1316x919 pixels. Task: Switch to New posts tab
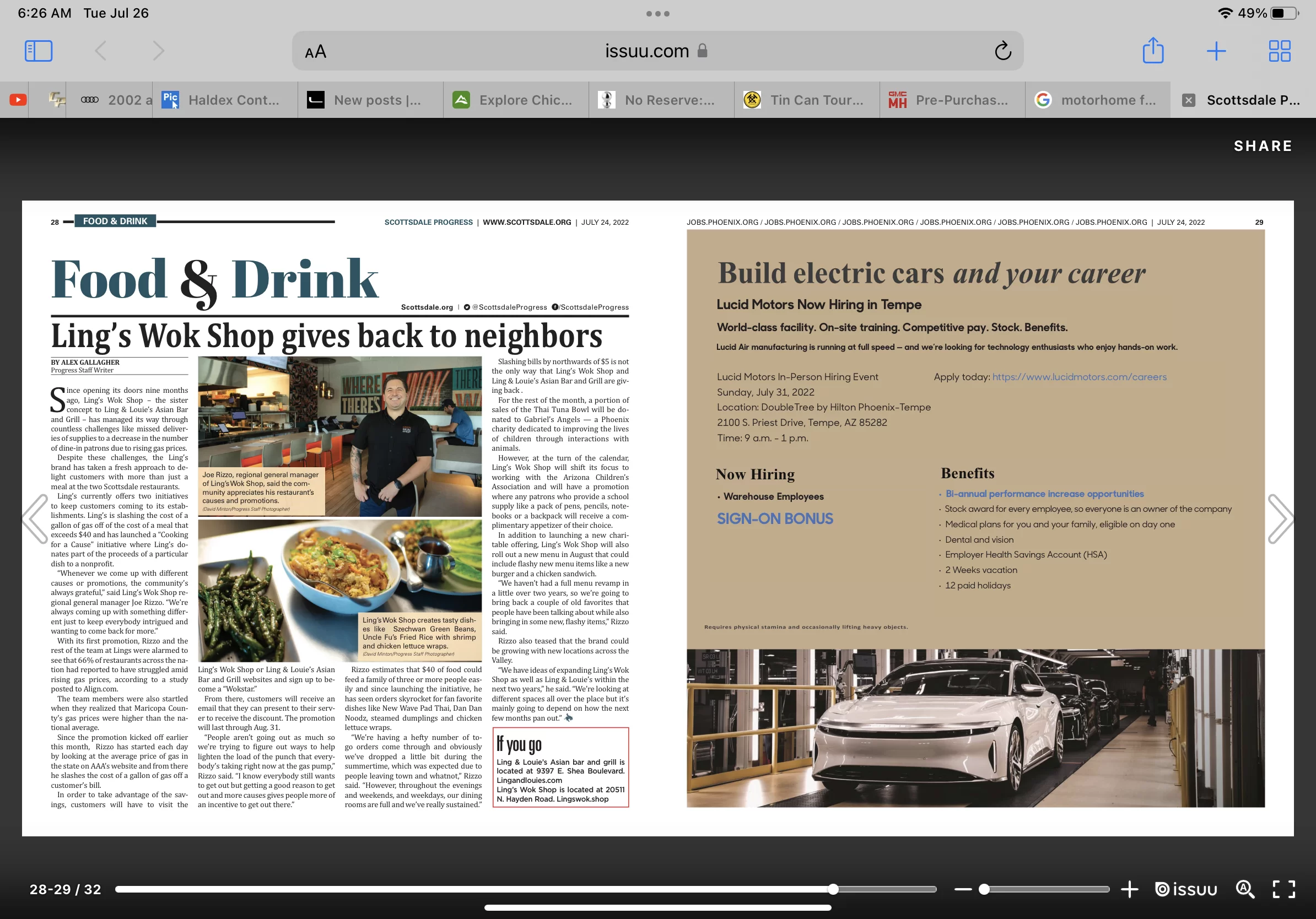370,100
